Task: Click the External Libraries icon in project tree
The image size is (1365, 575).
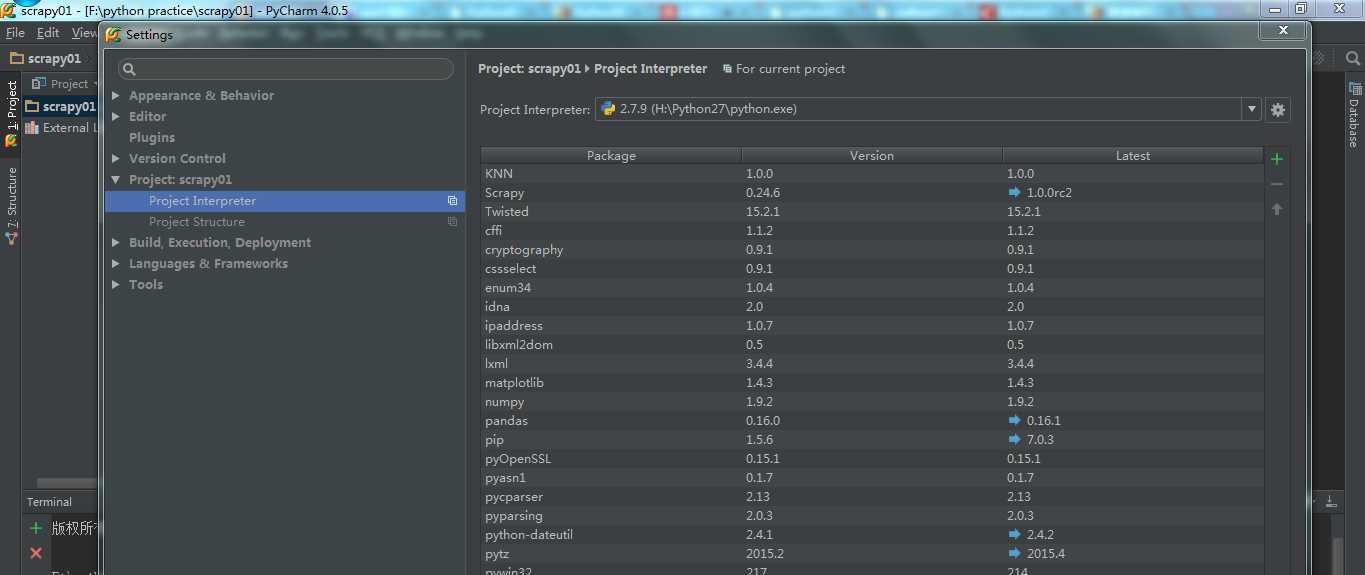Action: click(32, 128)
